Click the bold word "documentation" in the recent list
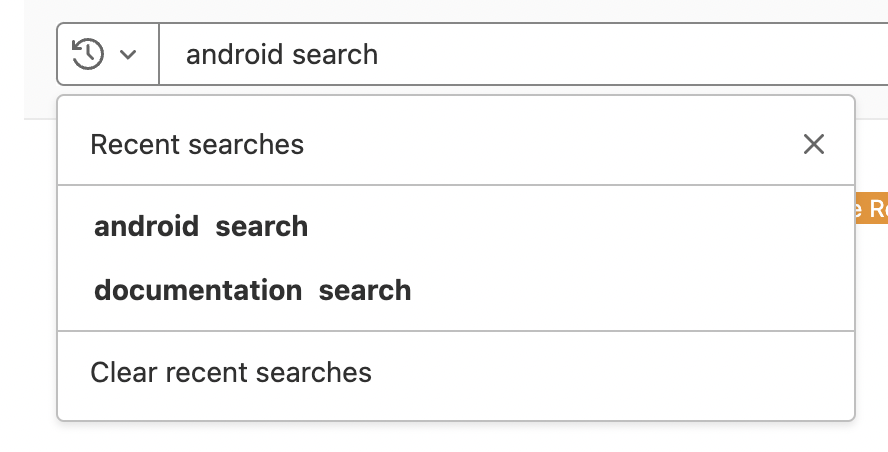The width and height of the screenshot is (888, 452). [198, 290]
